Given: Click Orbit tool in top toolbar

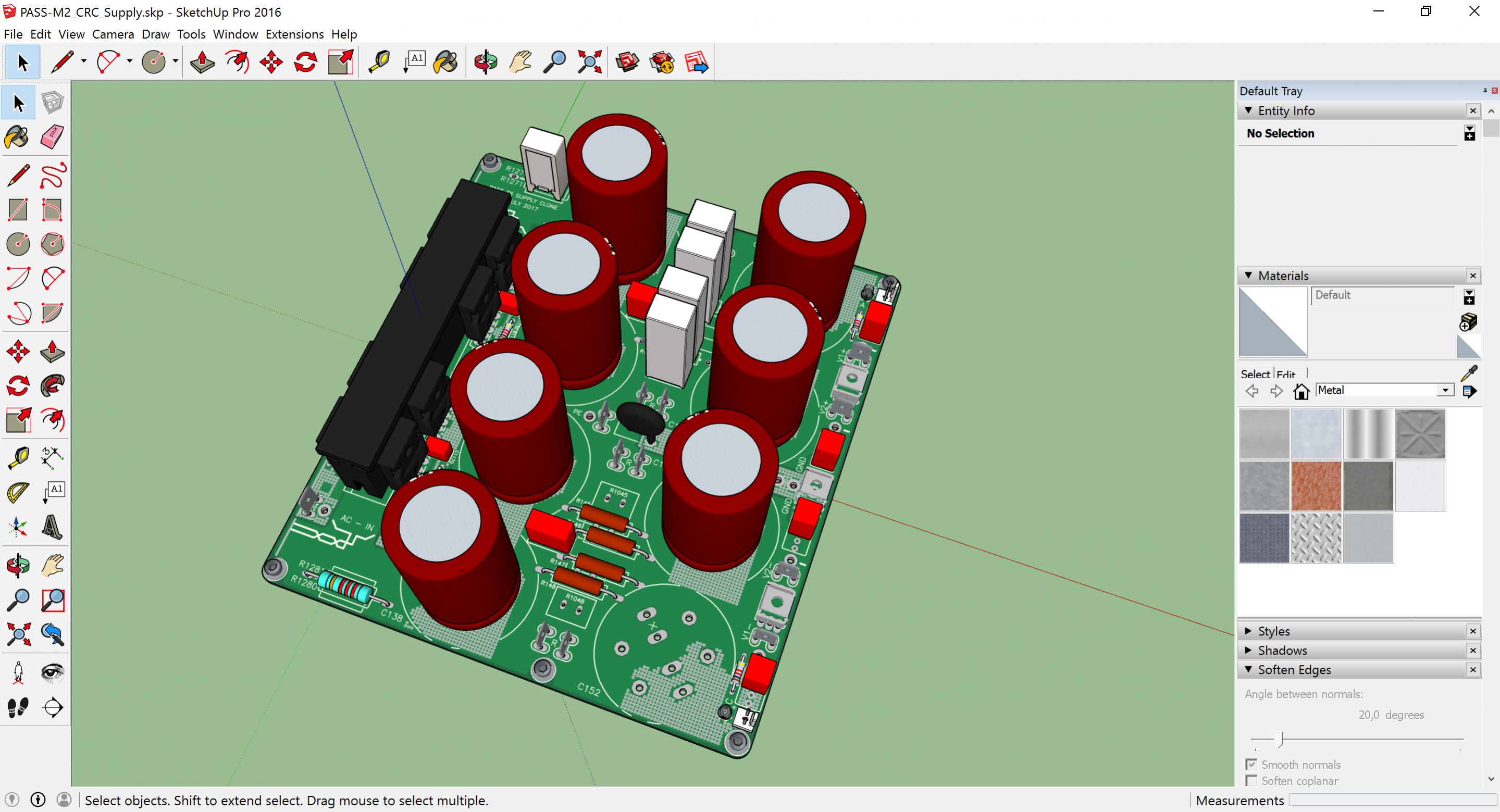Looking at the screenshot, I should click(x=486, y=61).
